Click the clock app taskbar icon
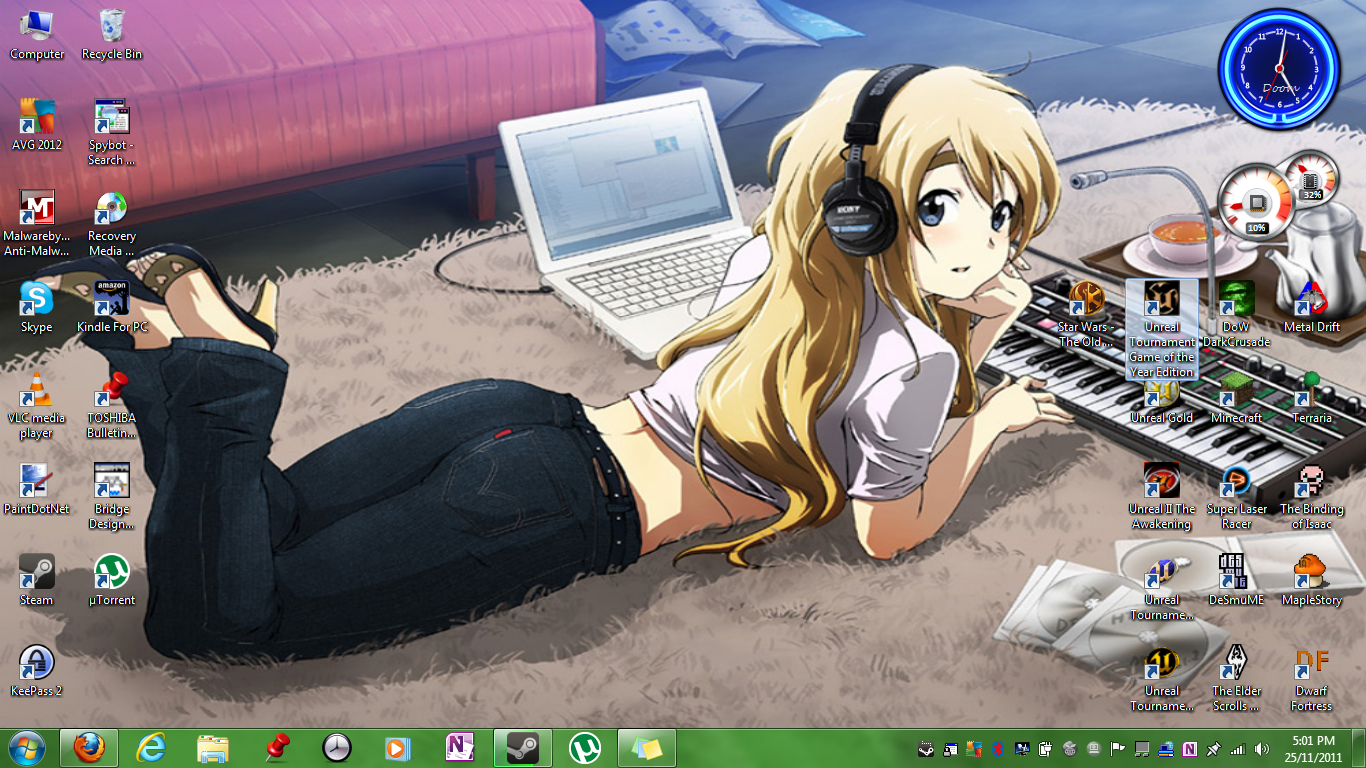Viewport: 1366px width, 768px height. point(338,748)
